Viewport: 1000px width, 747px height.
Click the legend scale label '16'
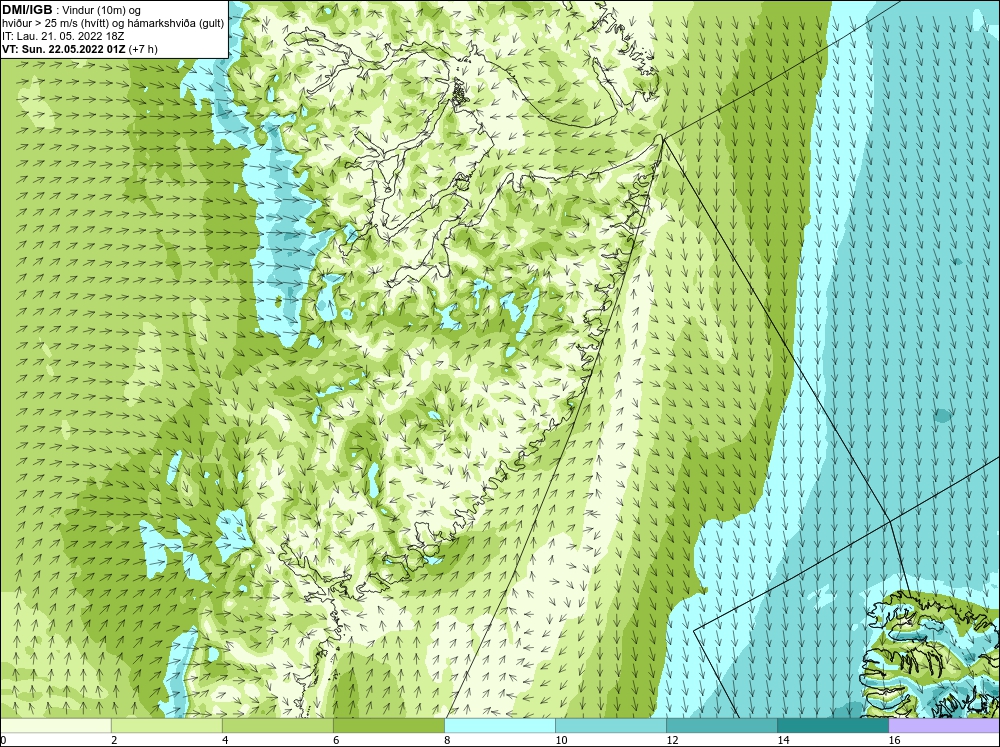point(894,740)
